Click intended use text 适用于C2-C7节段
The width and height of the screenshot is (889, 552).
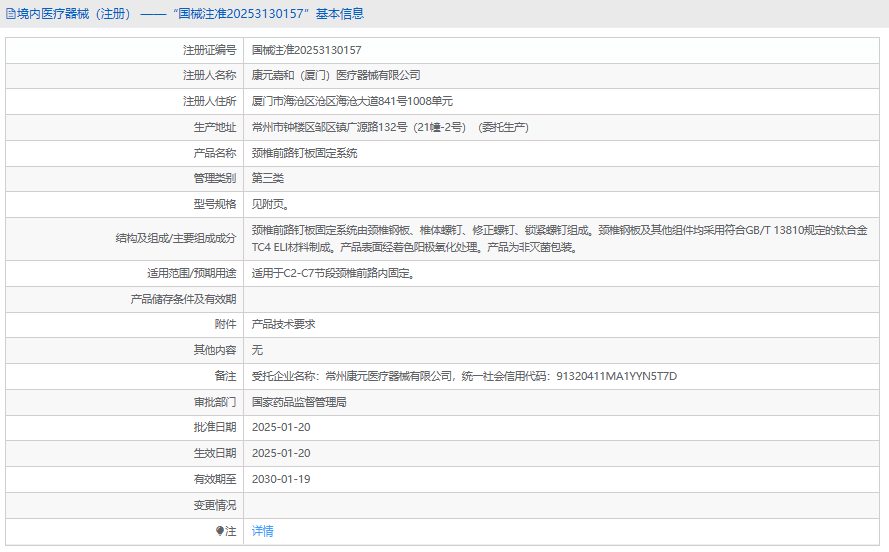(x=334, y=274)
